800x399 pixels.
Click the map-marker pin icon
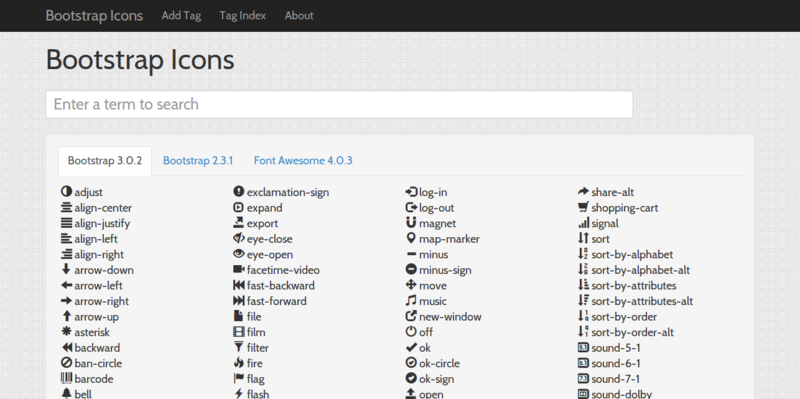pyautogui.click(x=411, y=238)
